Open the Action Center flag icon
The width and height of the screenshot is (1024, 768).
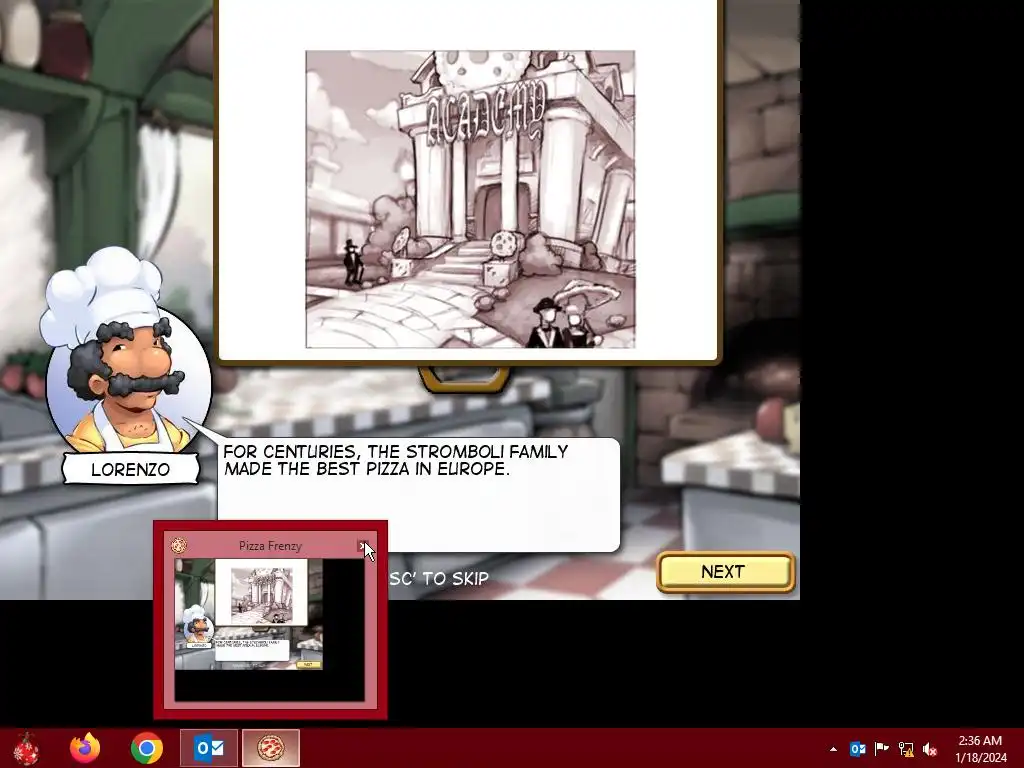pyautogui.click(x=882, y=749)
